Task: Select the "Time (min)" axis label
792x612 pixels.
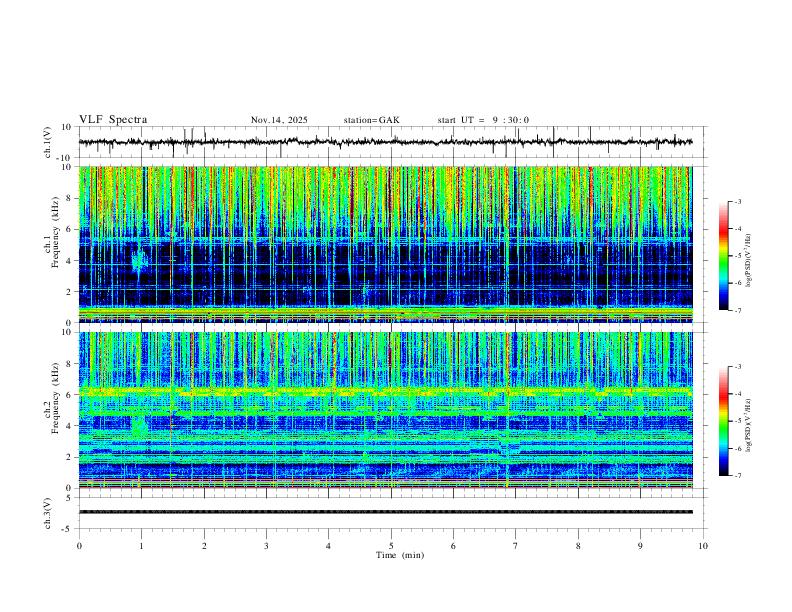Action: pos(400,555)
